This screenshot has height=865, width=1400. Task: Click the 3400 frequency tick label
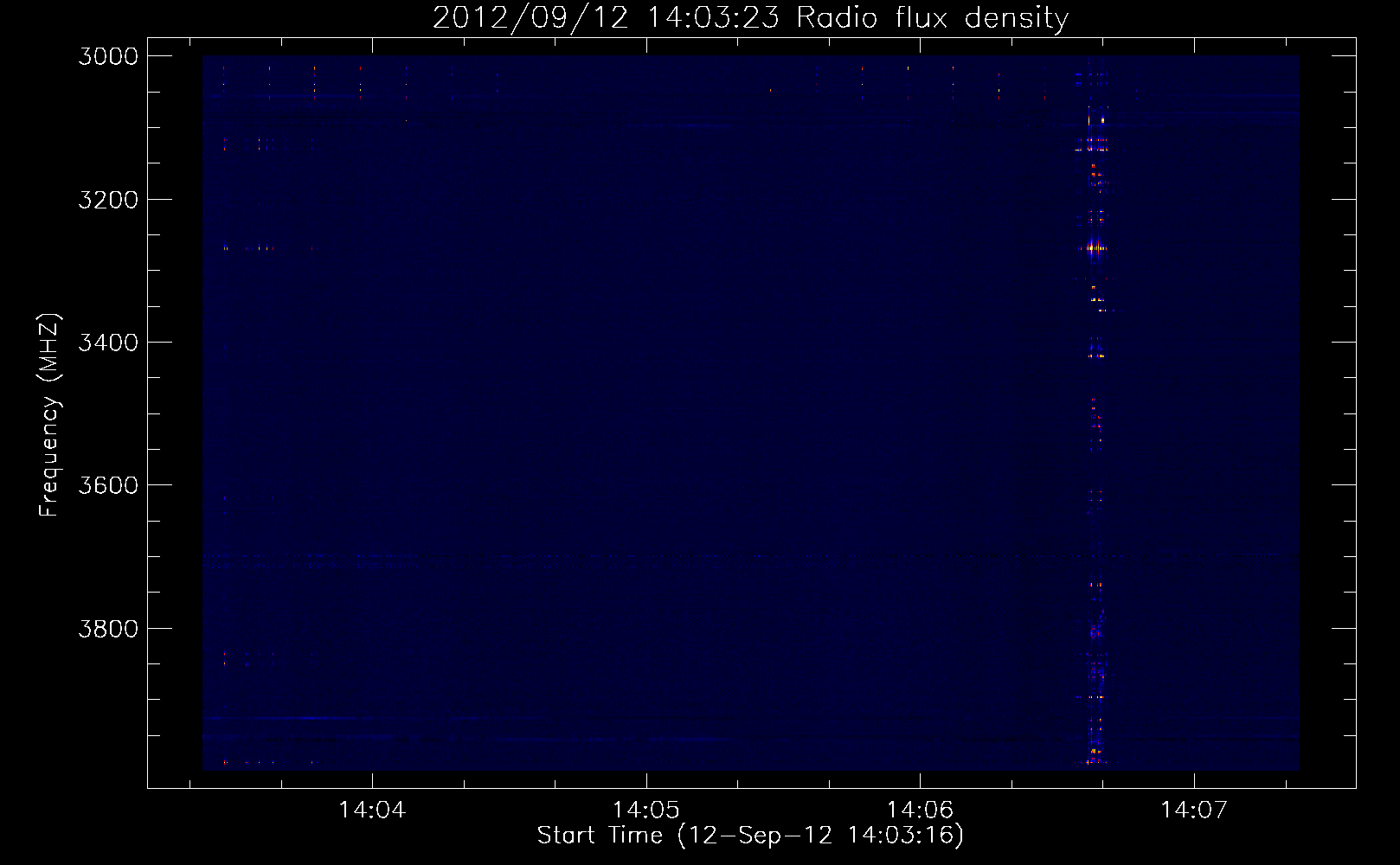coord(108,343)
